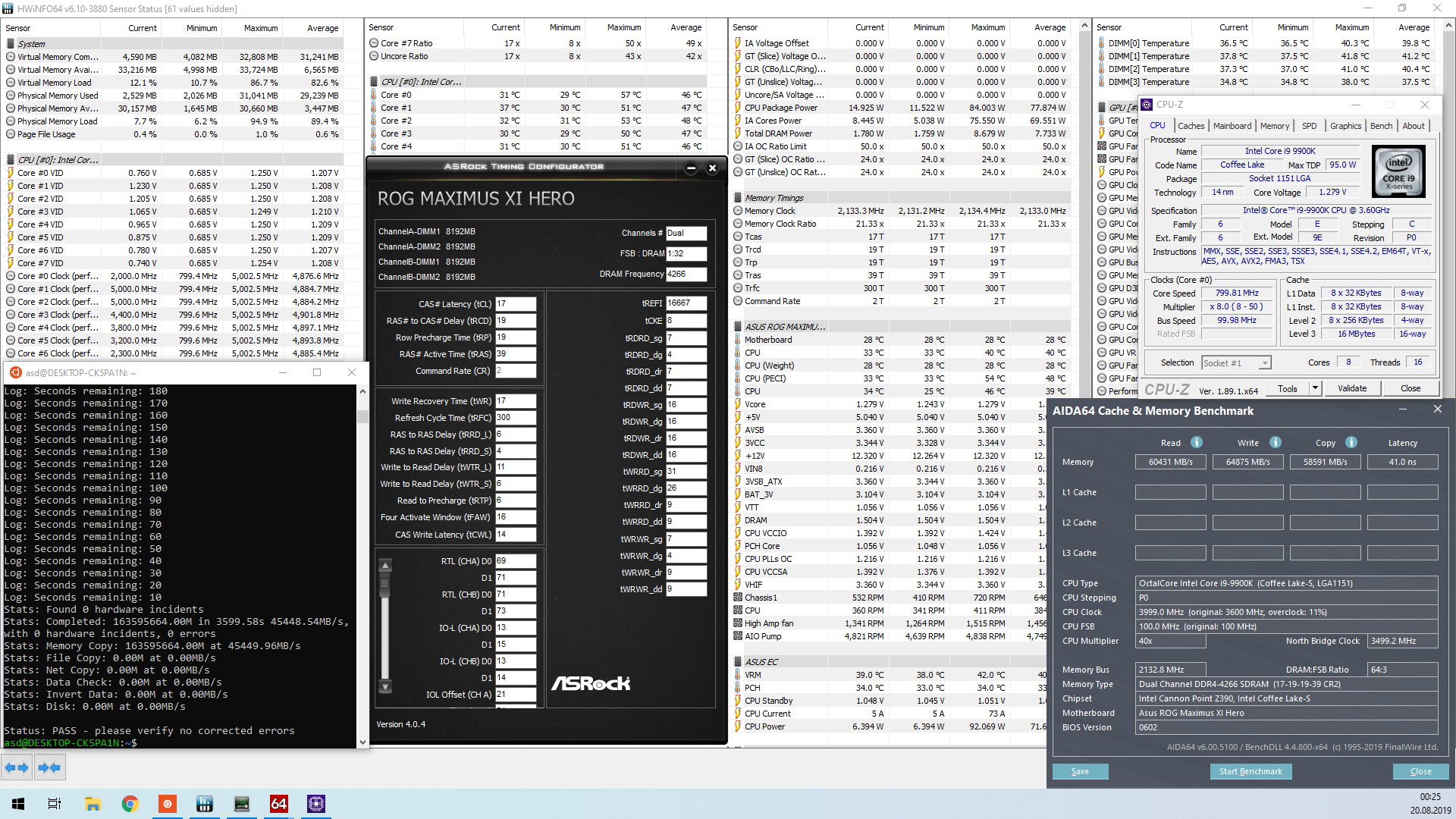Open AIDA64 from the taskbar

[x=278, y=804]
